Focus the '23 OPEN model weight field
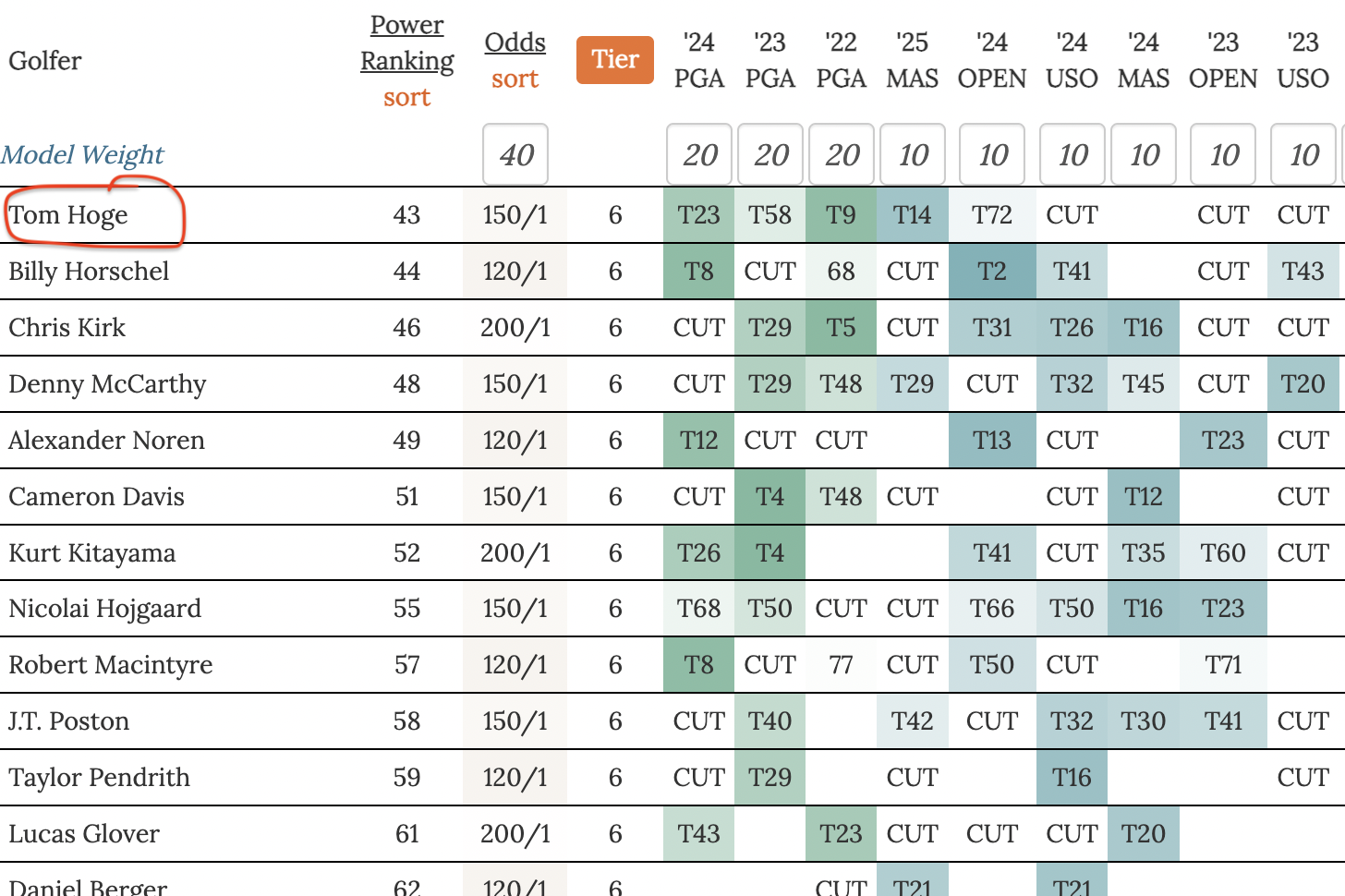This screenshot has width=1345, height=896. tap(1224, 154)
